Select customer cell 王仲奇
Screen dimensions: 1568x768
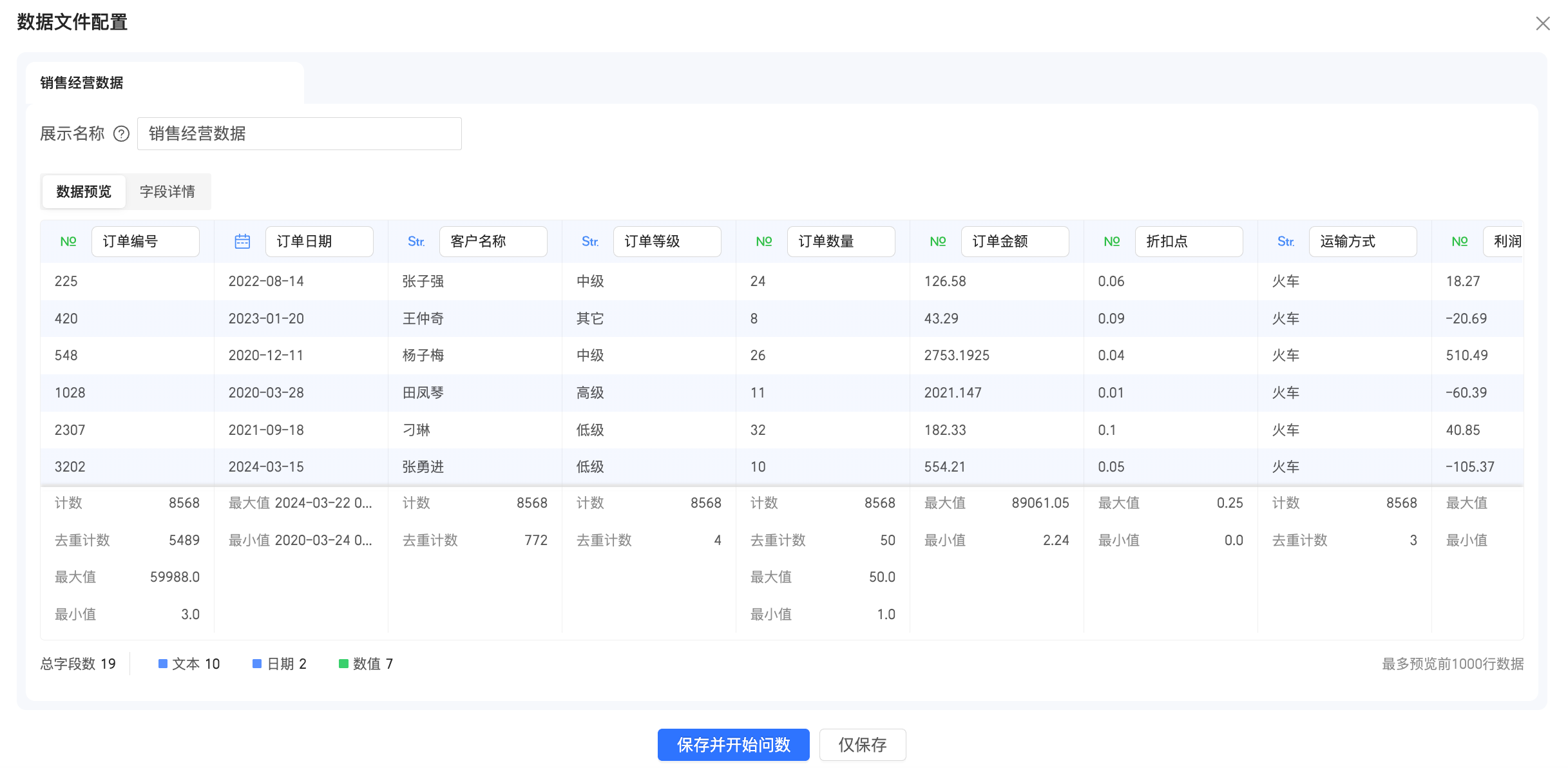475,319
